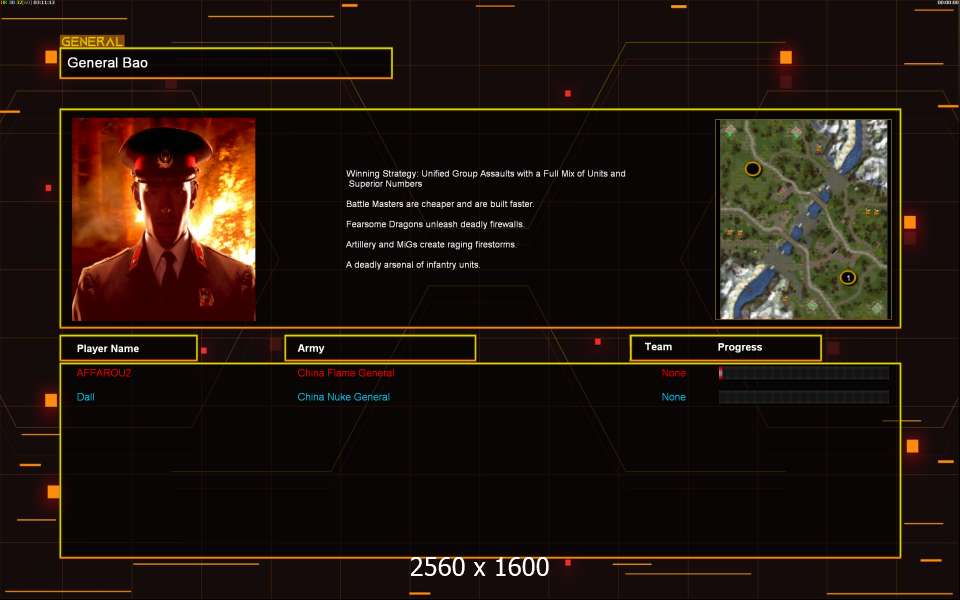Click Dall's team value None
Viewport: 960px width, 600px height.
coord(673,397)
